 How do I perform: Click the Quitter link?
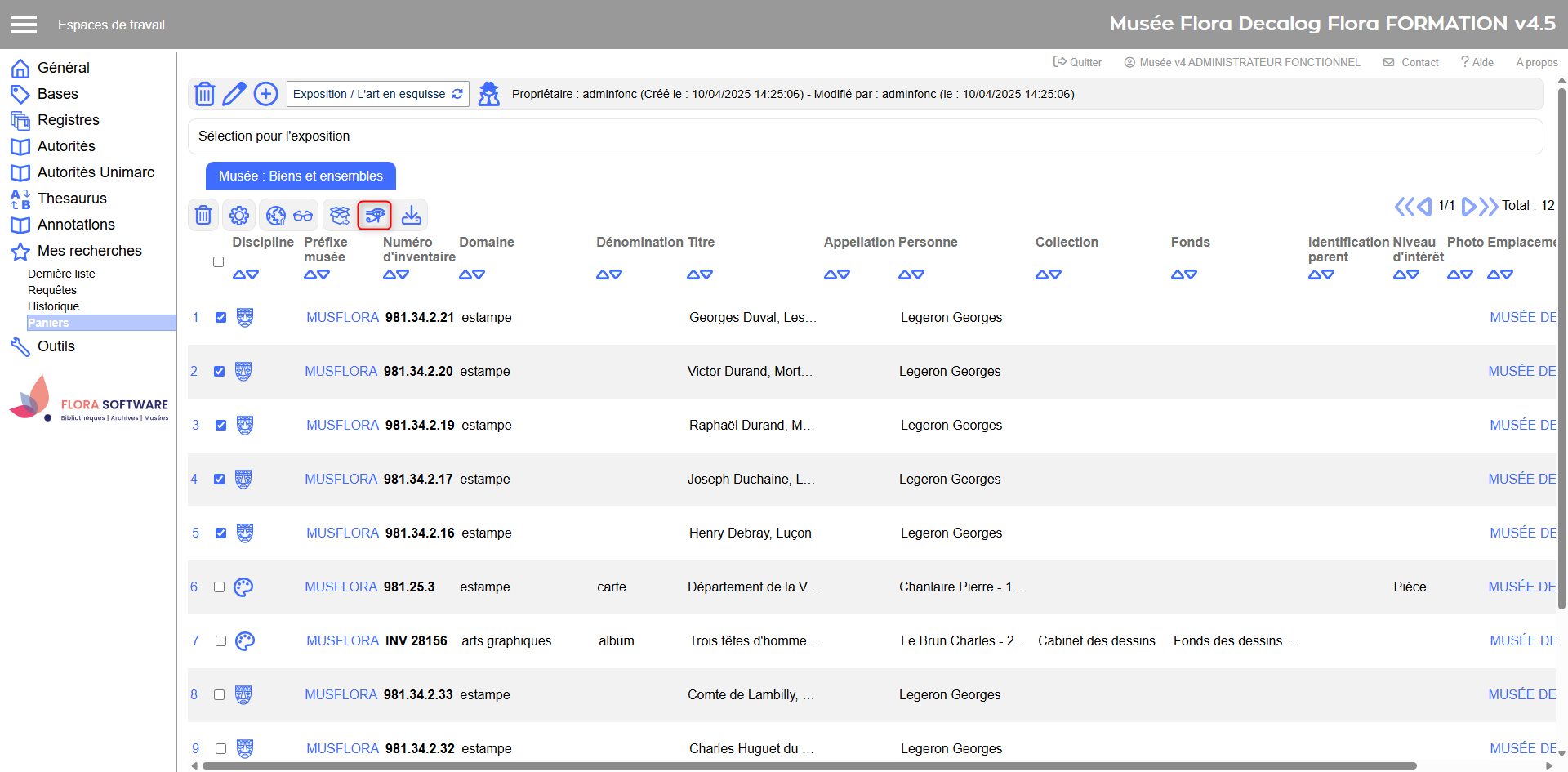tap(1077, 62)
